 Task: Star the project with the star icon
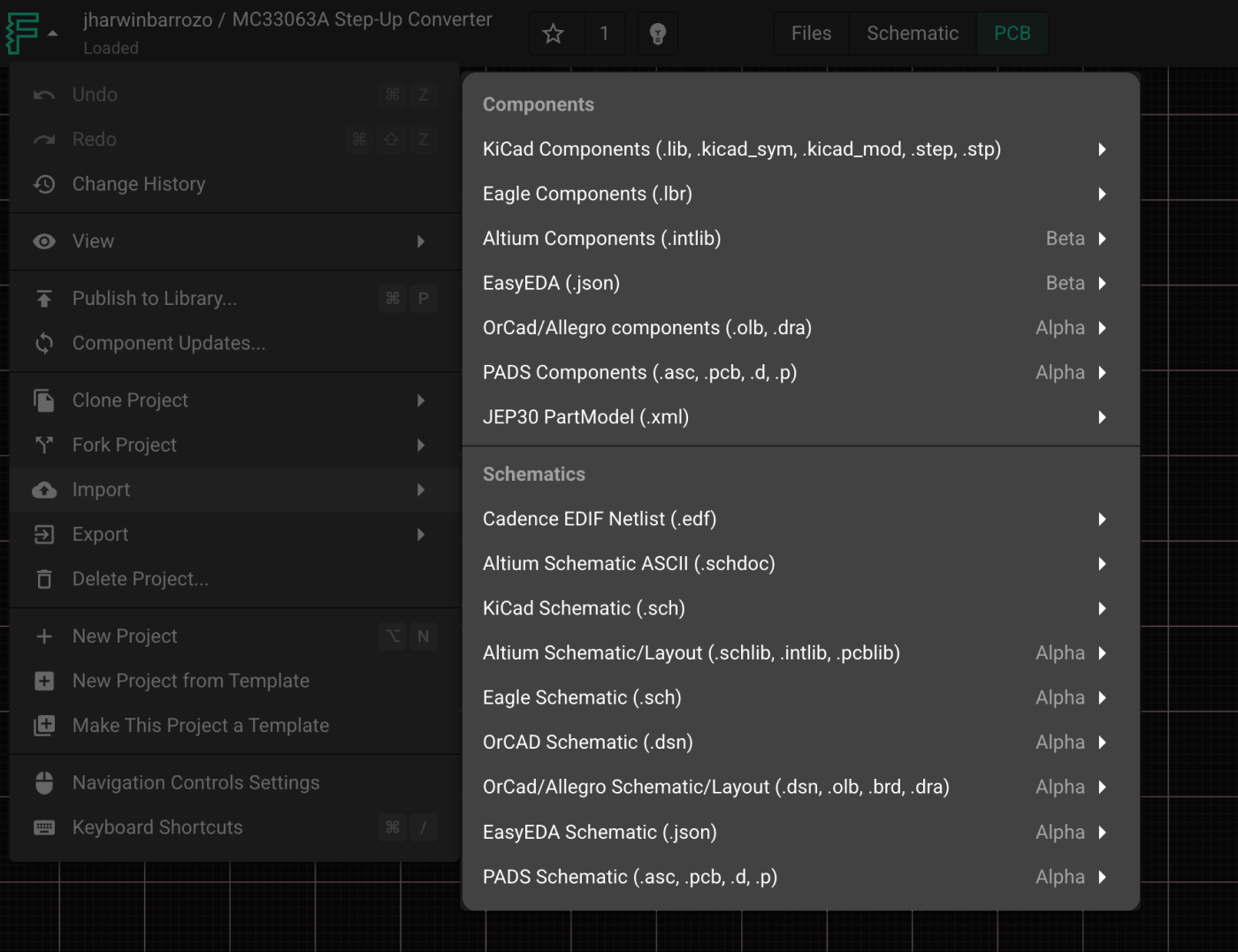[554, 34]
